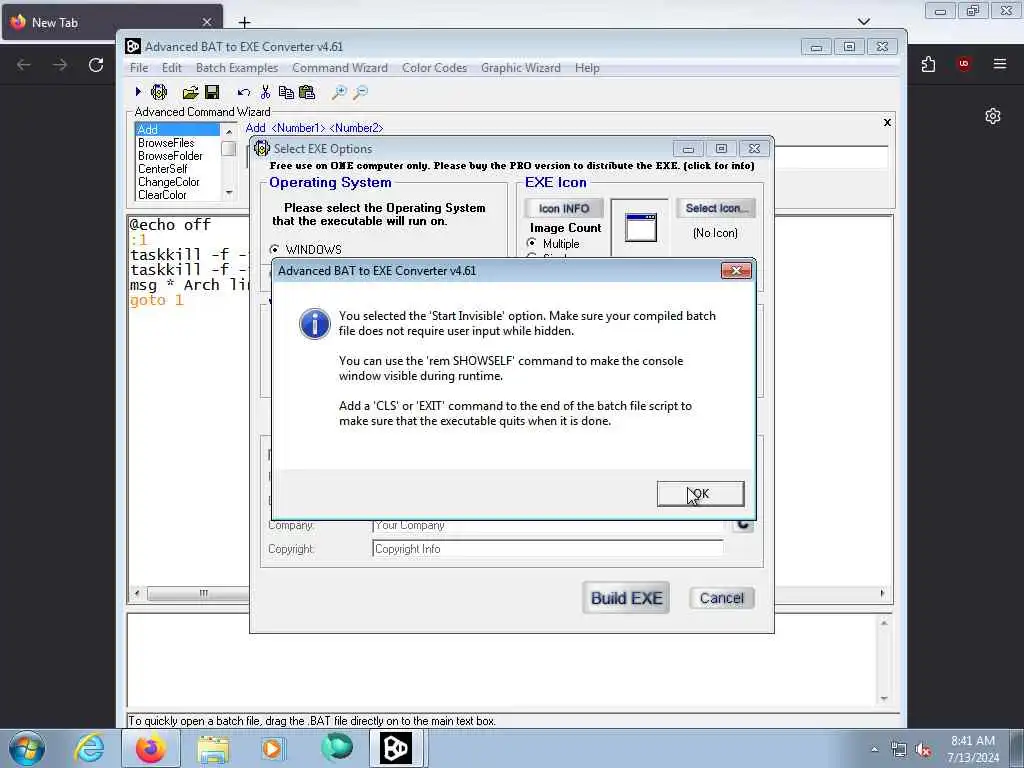Screen dimensions: 1024x768
Task: Open Windows Explorer from the taskbar
Action: pyautogui.click(x=213, y=748)
